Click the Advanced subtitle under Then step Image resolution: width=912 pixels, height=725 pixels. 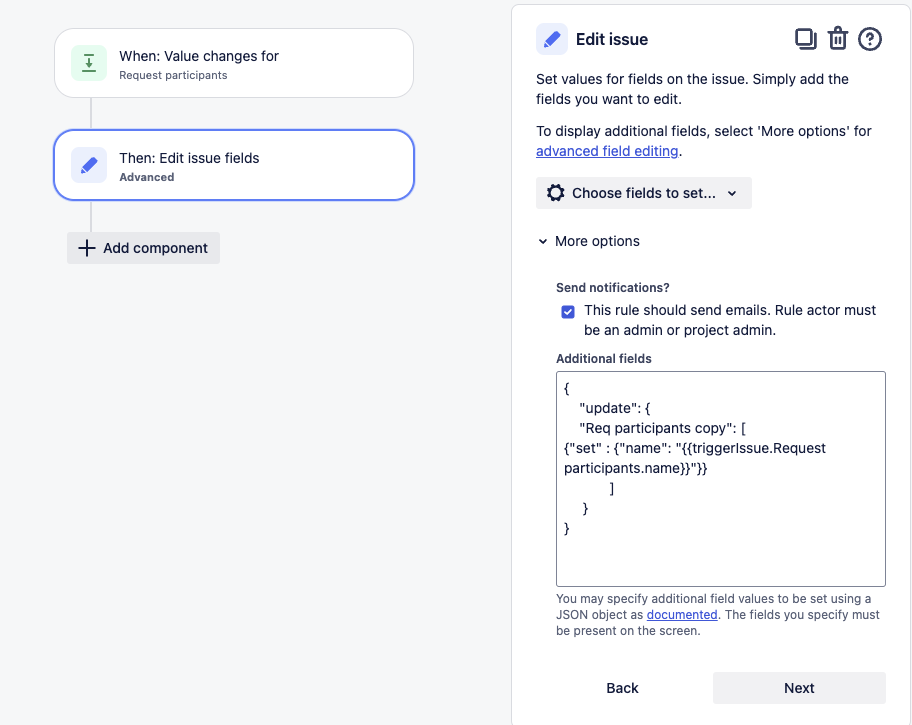click(147, 177)
